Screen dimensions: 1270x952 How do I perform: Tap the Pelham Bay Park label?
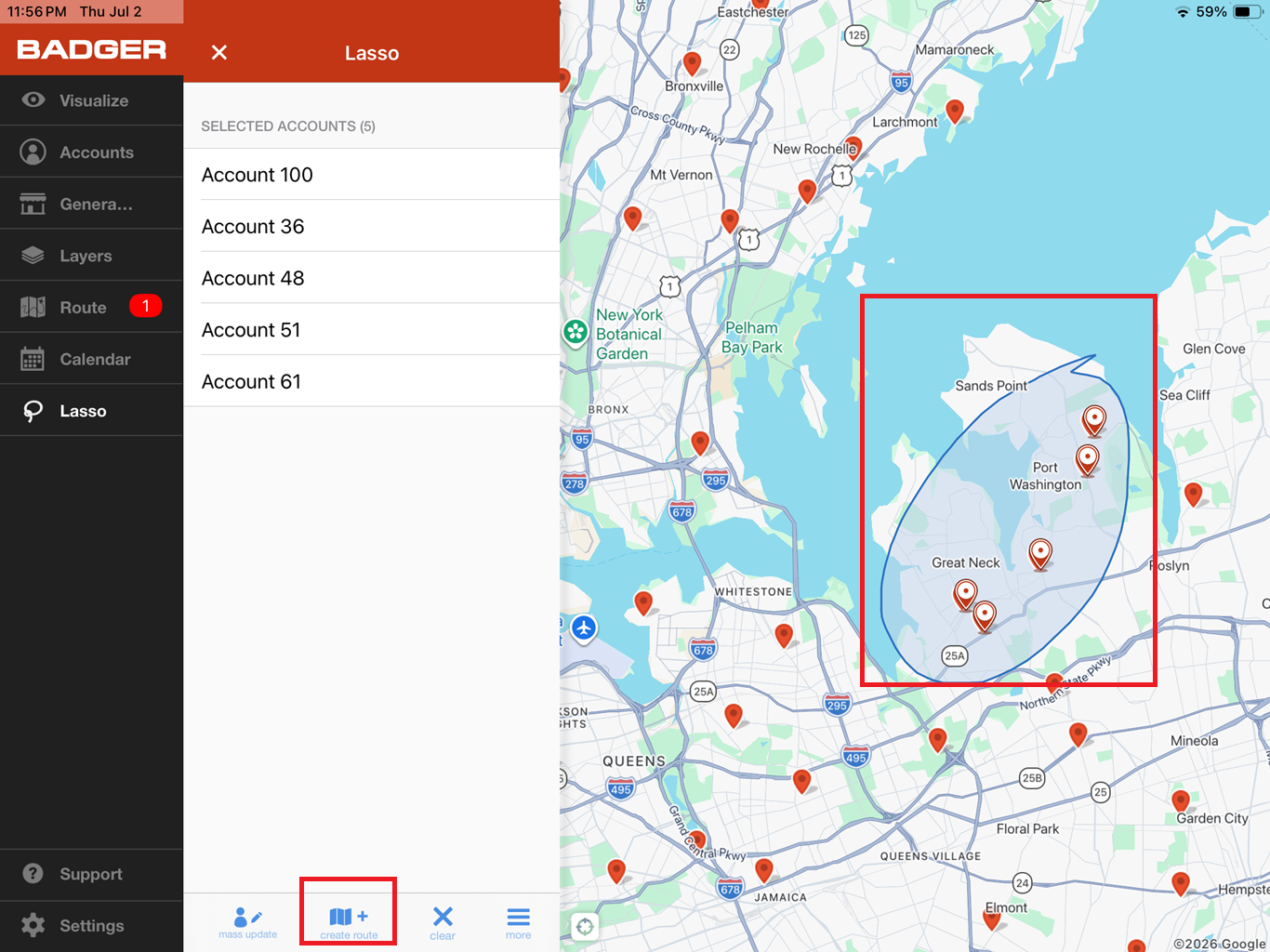(x=752, y=337)
